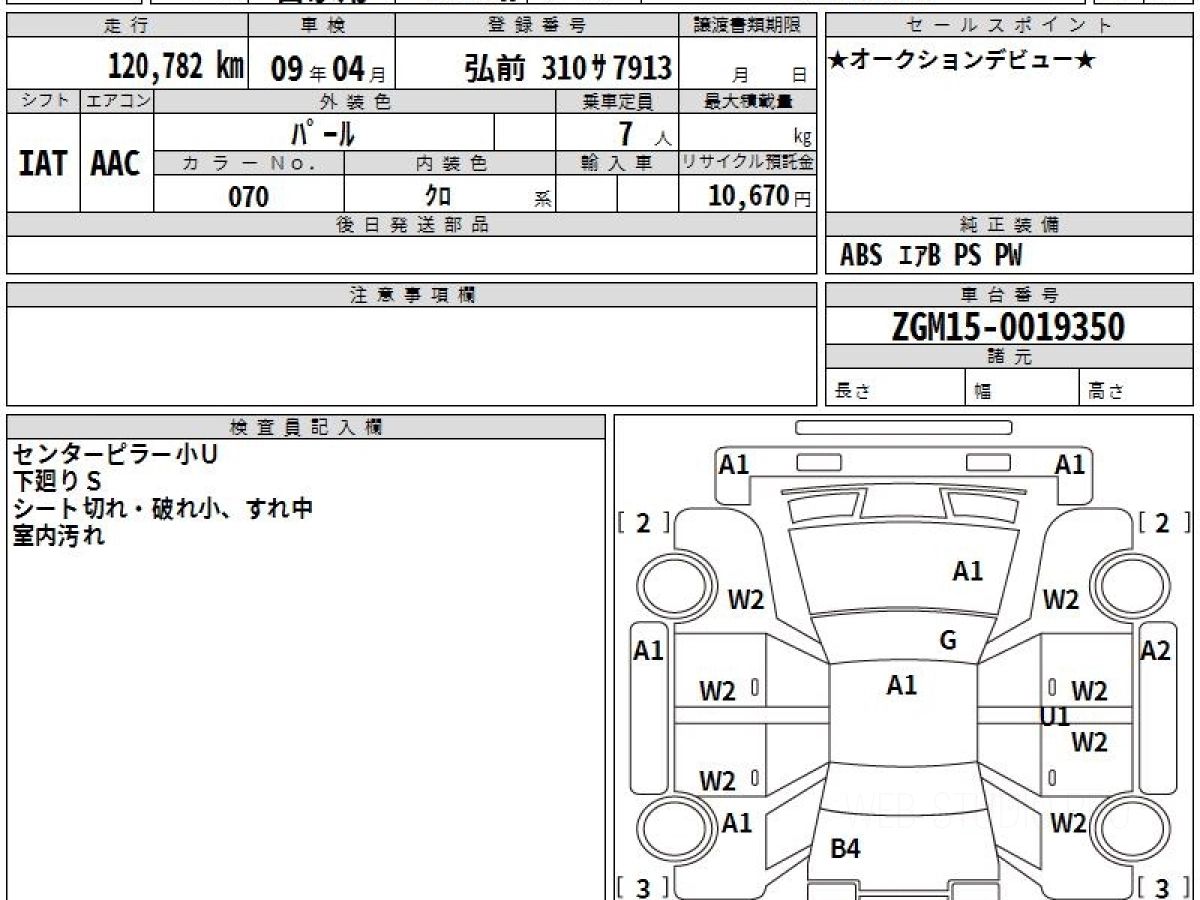Click the 純正装備 header
The height and width of the screenshot is (900, 1200).
pyautogui.click(x=1009, y=225)
